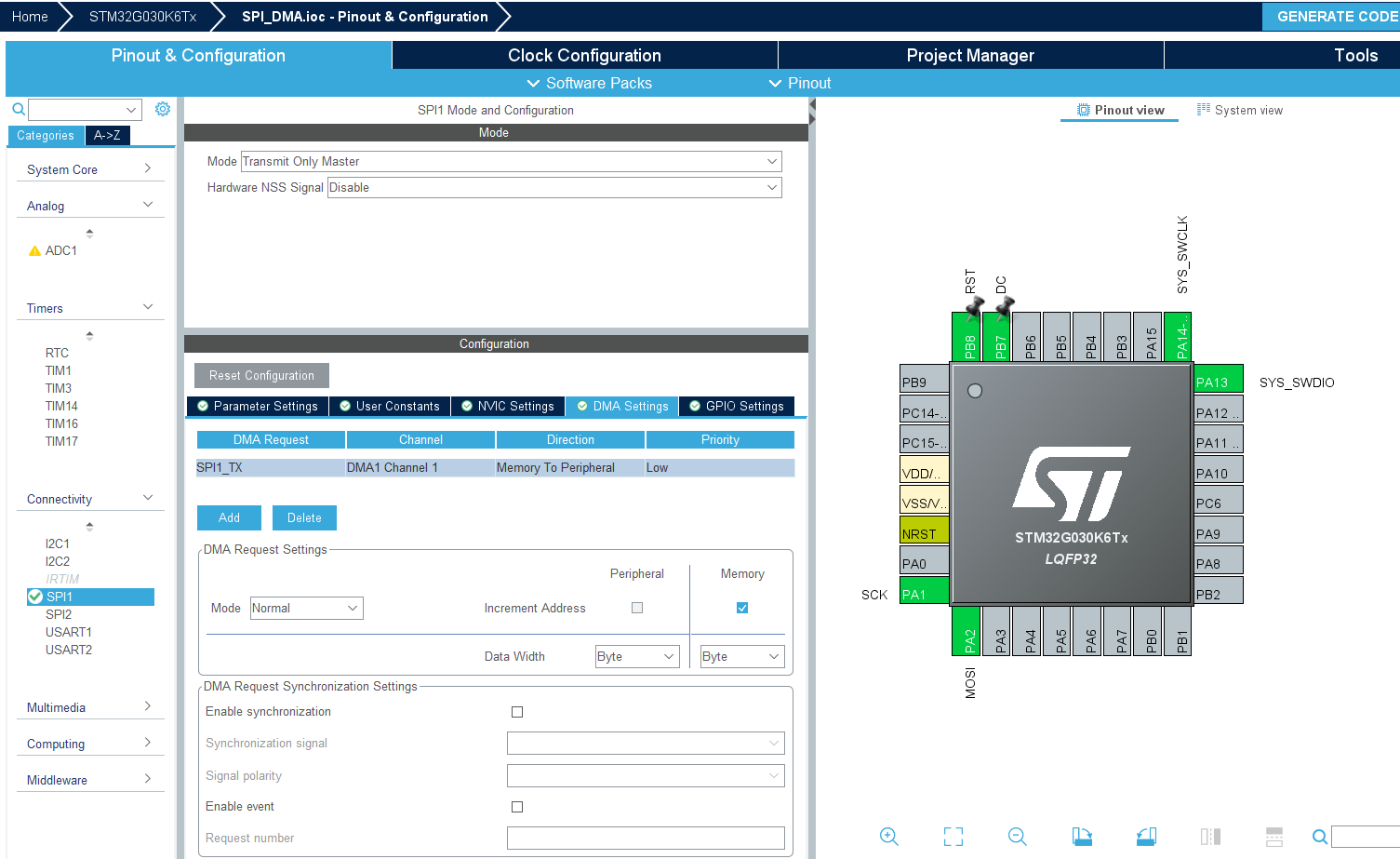Switch to the Clock Configuration tab
The height and width of the screenshot is (859, 1400).
point(584,55)
